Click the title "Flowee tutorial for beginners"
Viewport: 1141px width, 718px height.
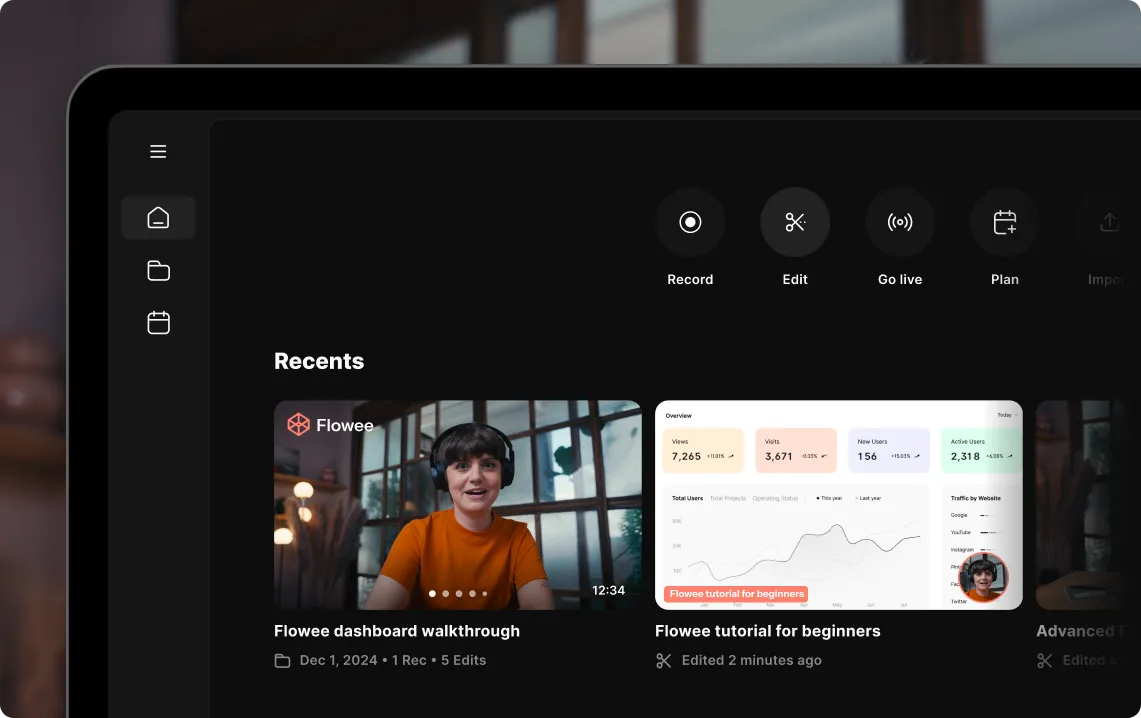point(768,631)
